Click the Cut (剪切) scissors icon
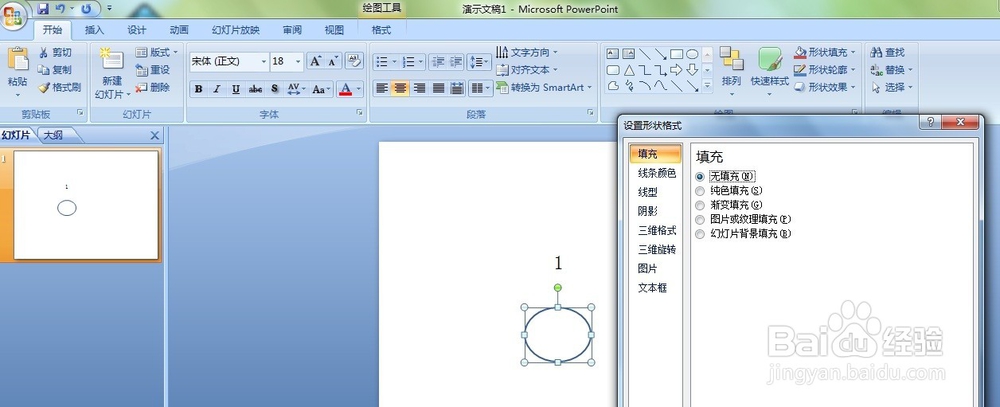 pos(43,53)
